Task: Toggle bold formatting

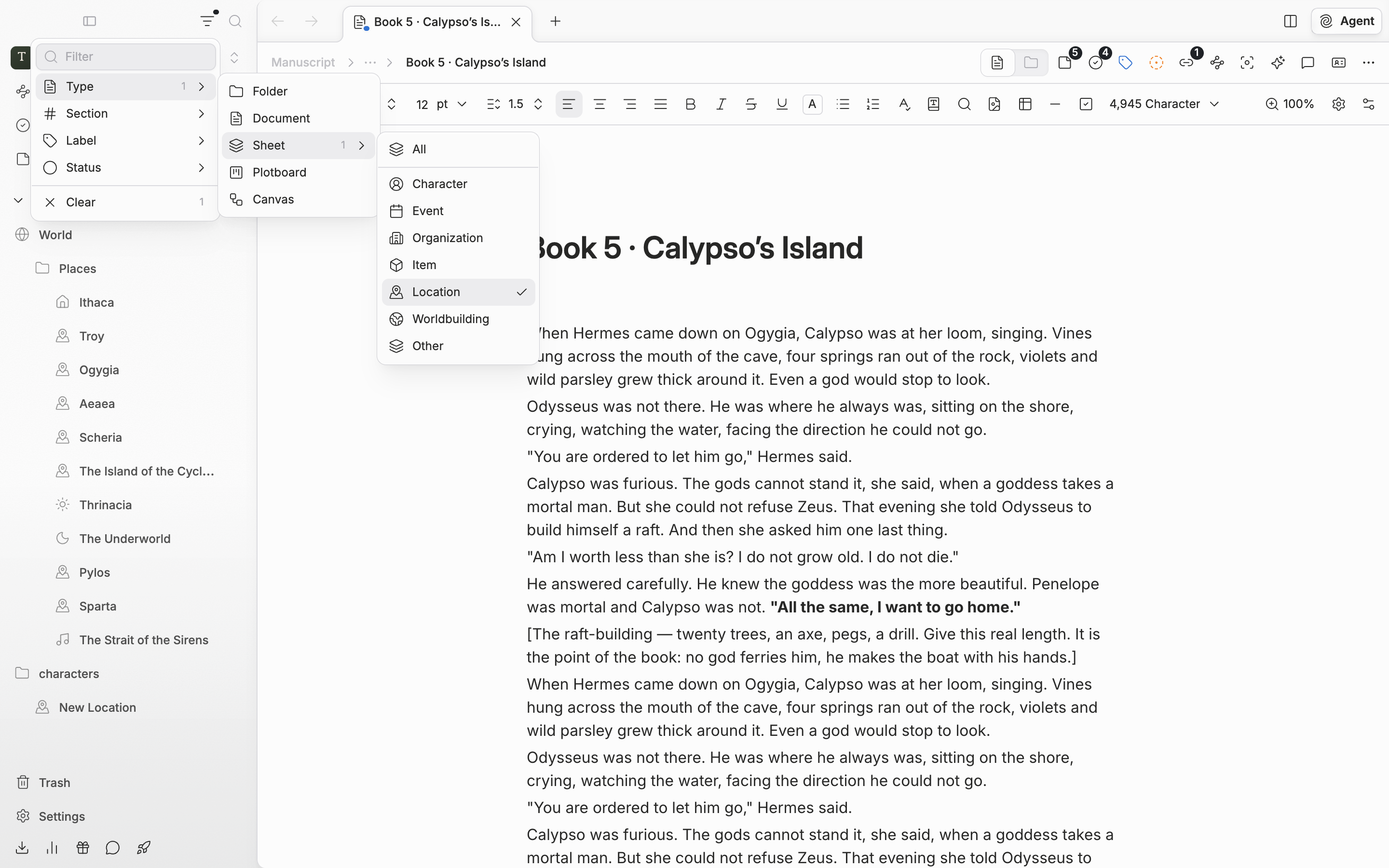Action: (691, 104)
